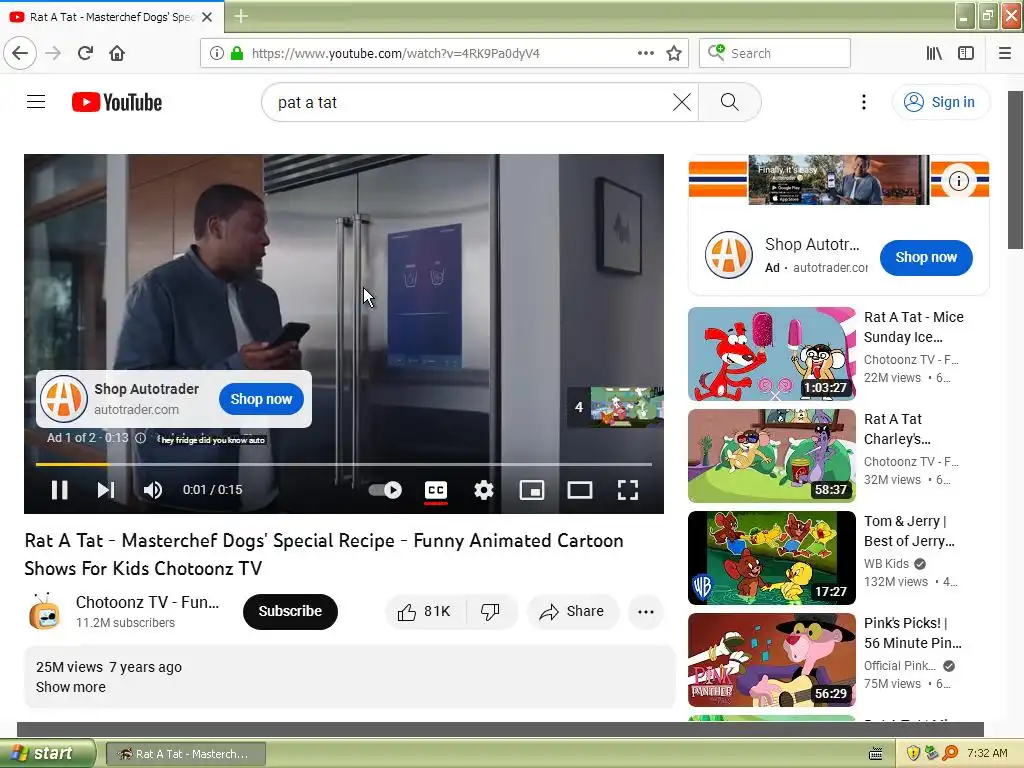Go back to the previous page
The height and width of the screenshot is (768, 1024).
20,53
